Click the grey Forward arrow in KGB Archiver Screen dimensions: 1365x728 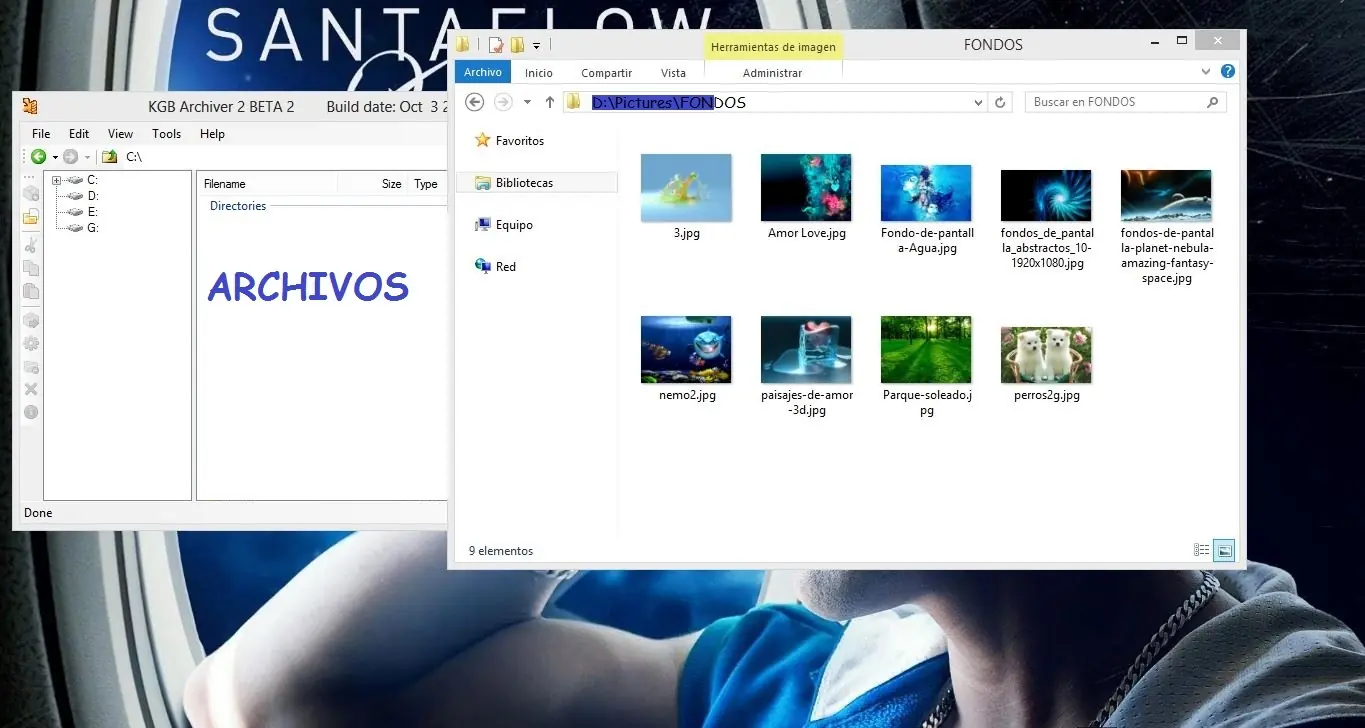[x=70, y=156]
